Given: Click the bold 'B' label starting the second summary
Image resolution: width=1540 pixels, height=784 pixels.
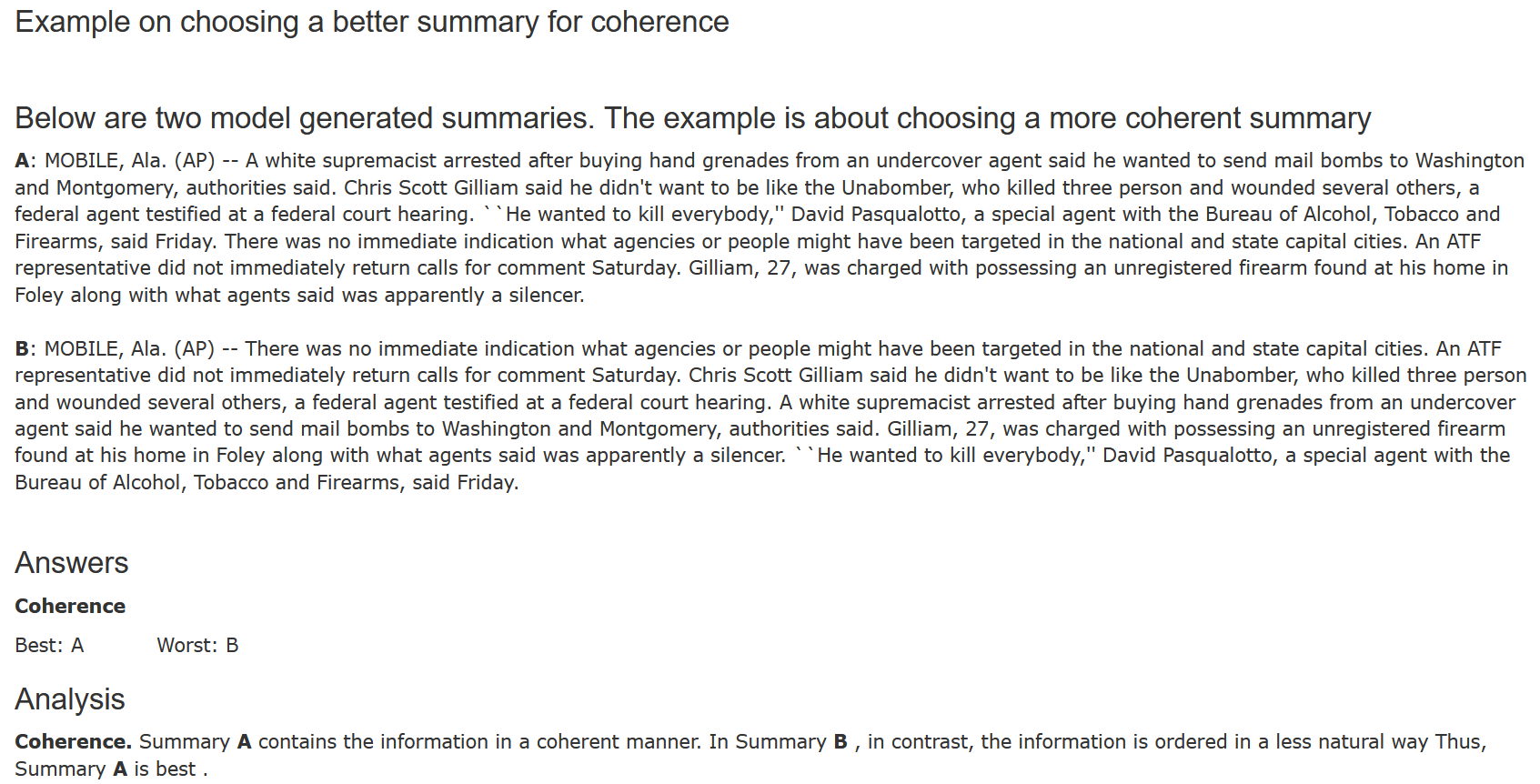Looking at the screenshot, I should click(x=22, y=349).
